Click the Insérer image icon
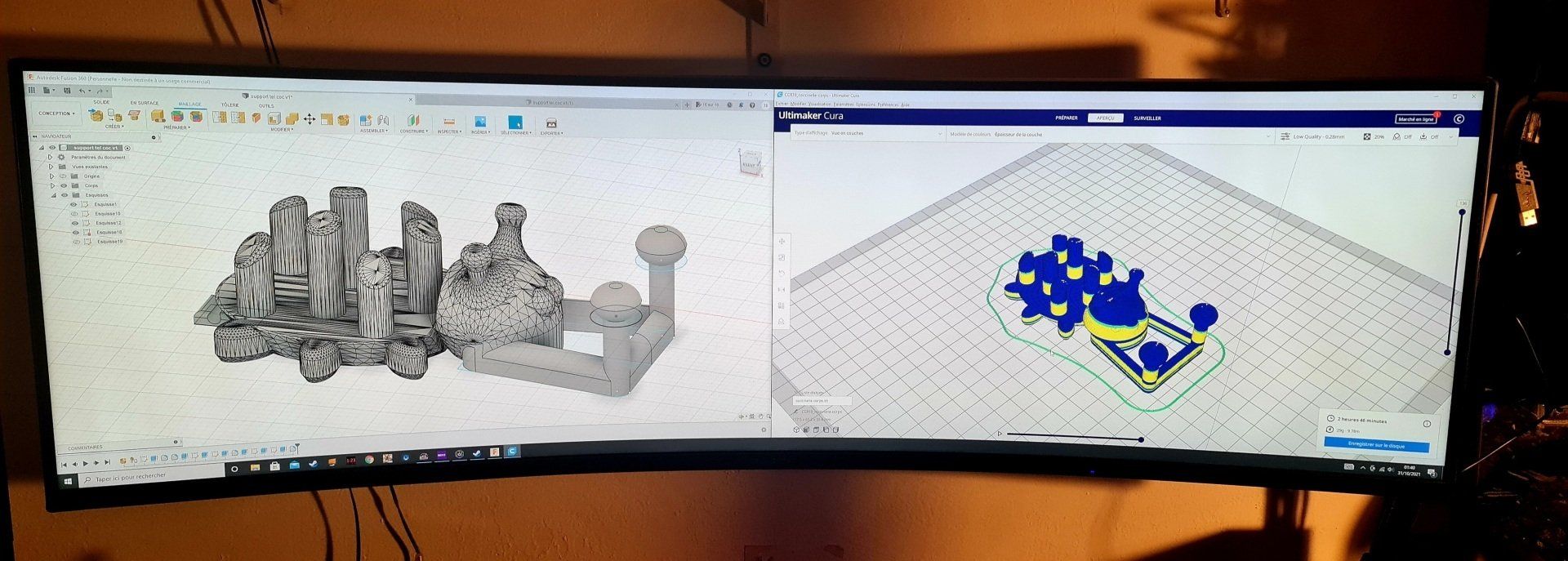Image resolution: width=1568 pixels, height=561 pixels. (x=480, y=122)
